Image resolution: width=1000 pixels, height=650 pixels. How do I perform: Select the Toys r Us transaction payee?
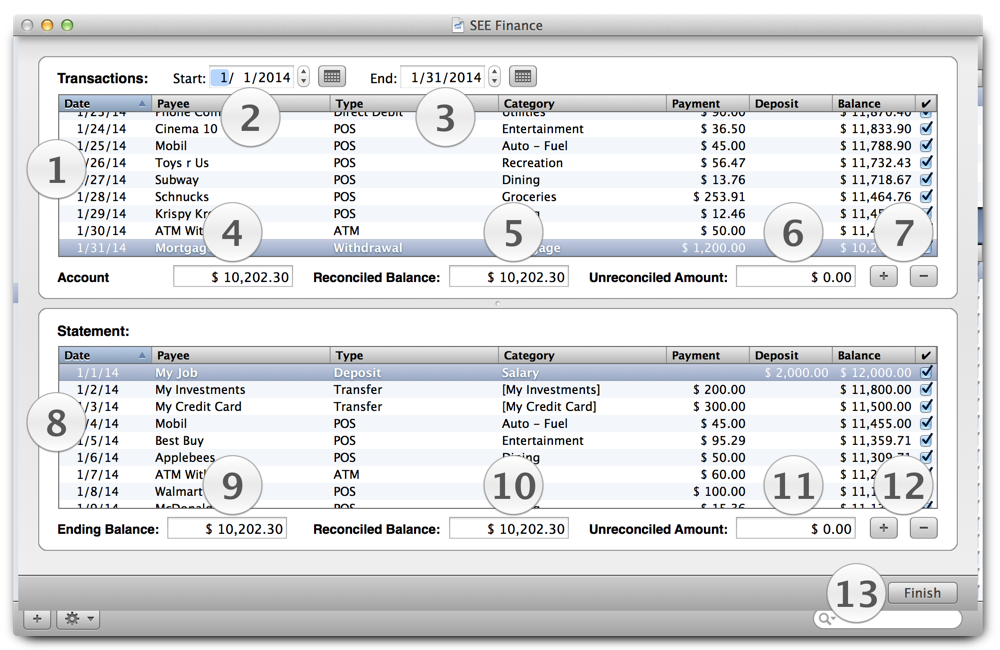(x=182, y=163)
